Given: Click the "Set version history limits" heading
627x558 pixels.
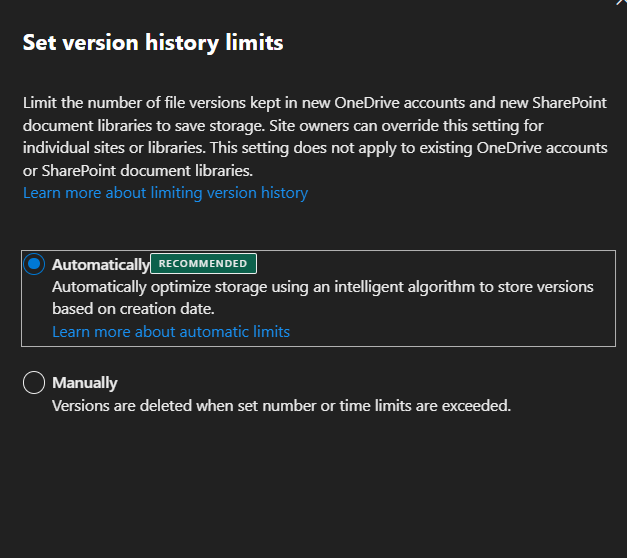Looking at the screenshot, I should (153, 43).
